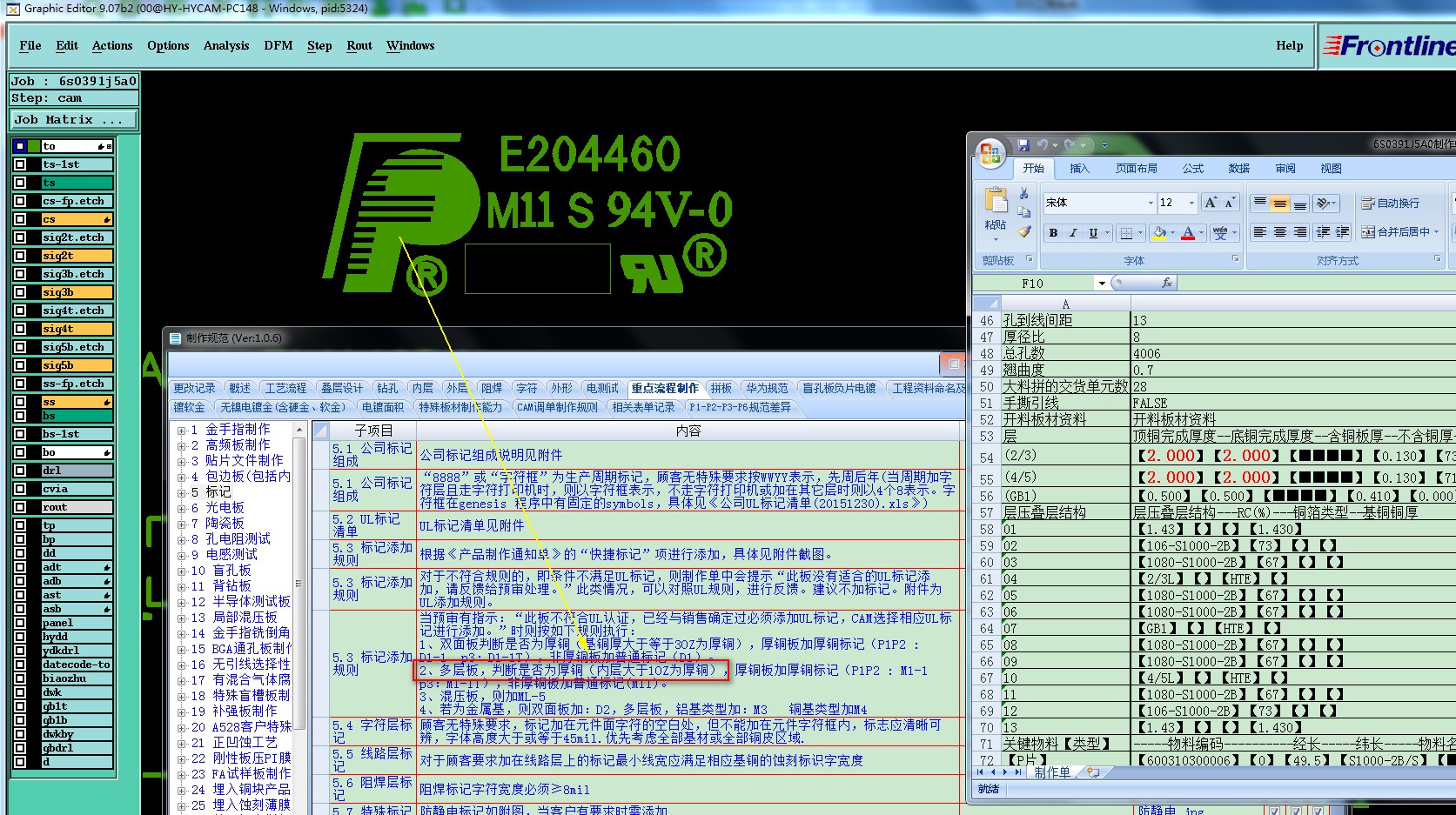This screenshot has height=815, width=1456.
Task: Redo the action in Excel
Action: click(x=1070, y=144)
